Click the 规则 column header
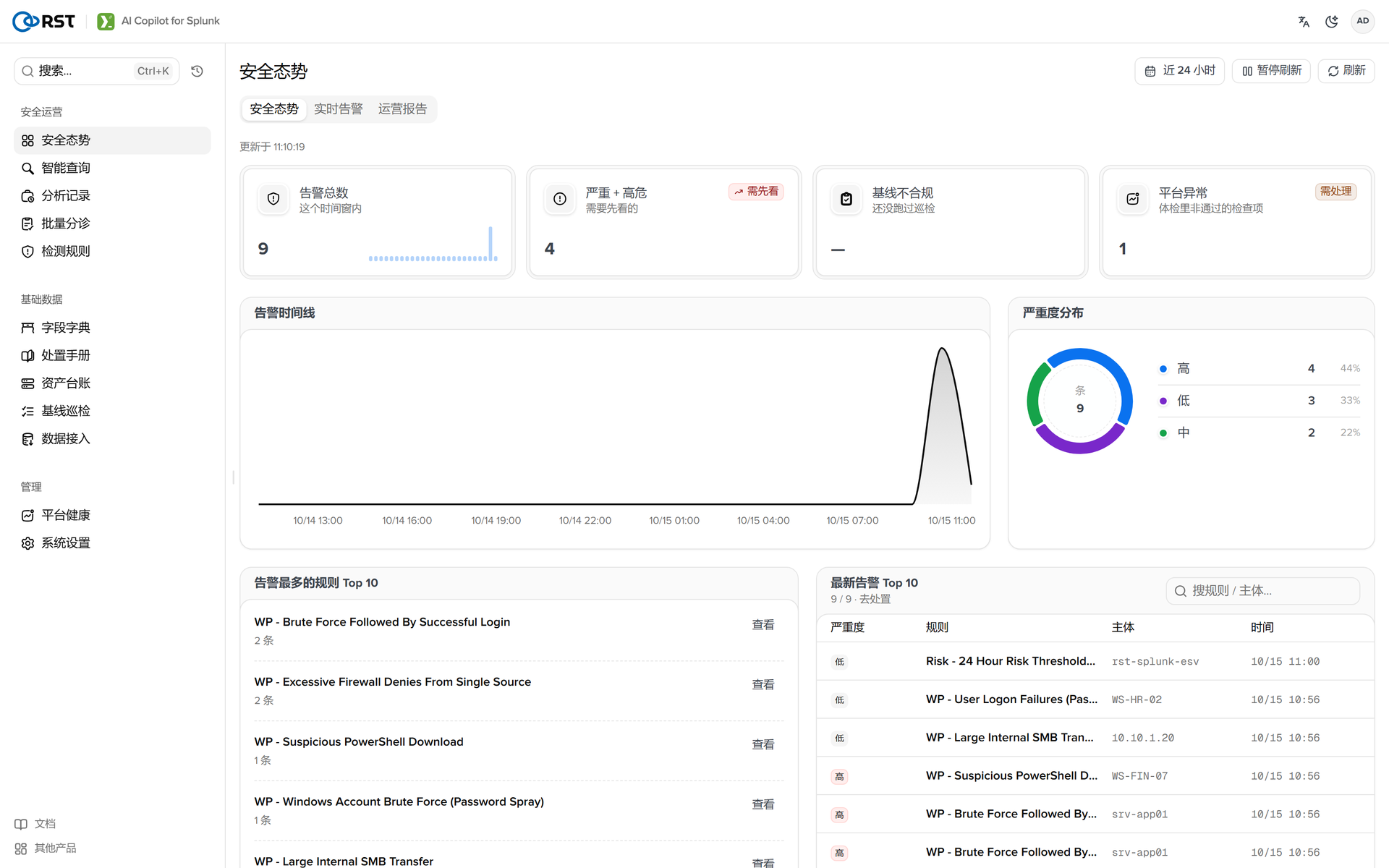 click(x=937, y=628)
